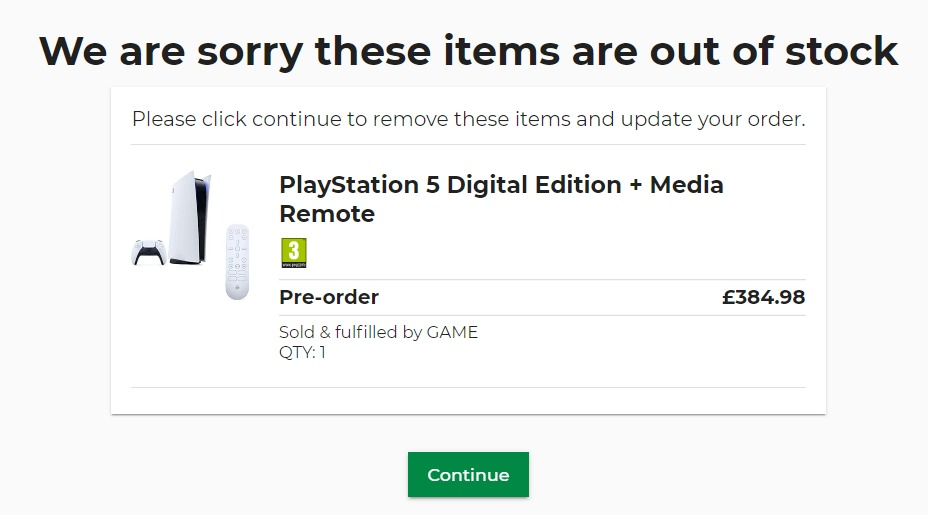928x515 pixels.
Task: Click the Media Remote picture
Action: [x=237, y=261]
